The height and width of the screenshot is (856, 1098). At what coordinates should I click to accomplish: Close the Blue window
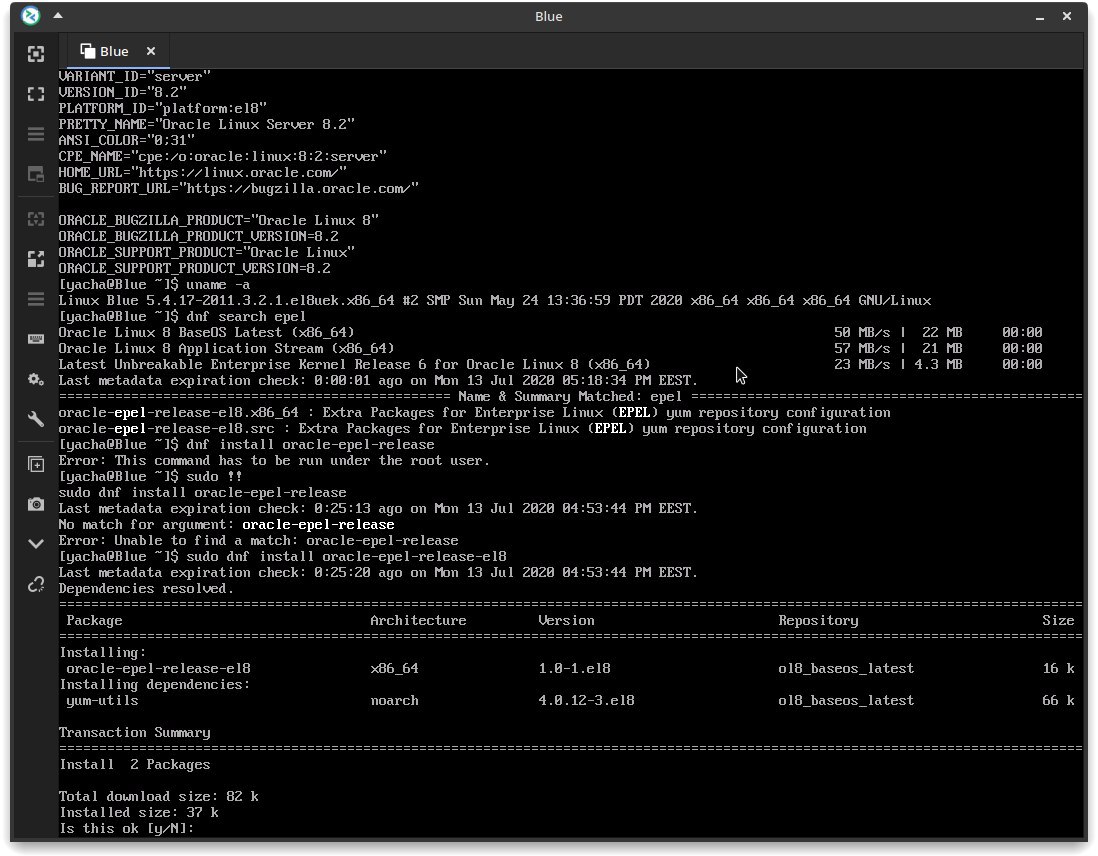1066,15
